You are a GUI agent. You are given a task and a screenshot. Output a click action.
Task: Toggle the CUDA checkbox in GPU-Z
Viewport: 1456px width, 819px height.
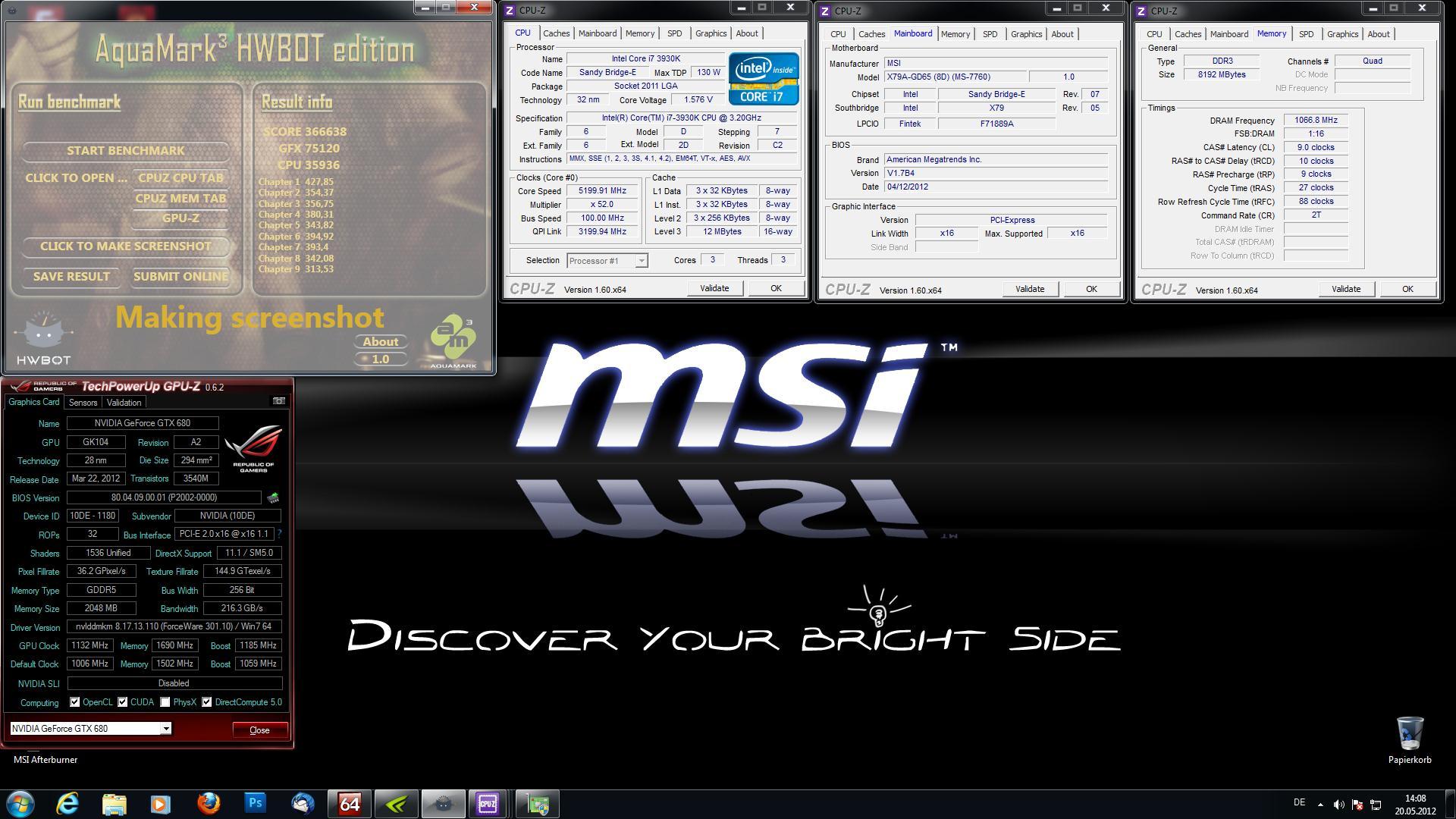point(122,702)
